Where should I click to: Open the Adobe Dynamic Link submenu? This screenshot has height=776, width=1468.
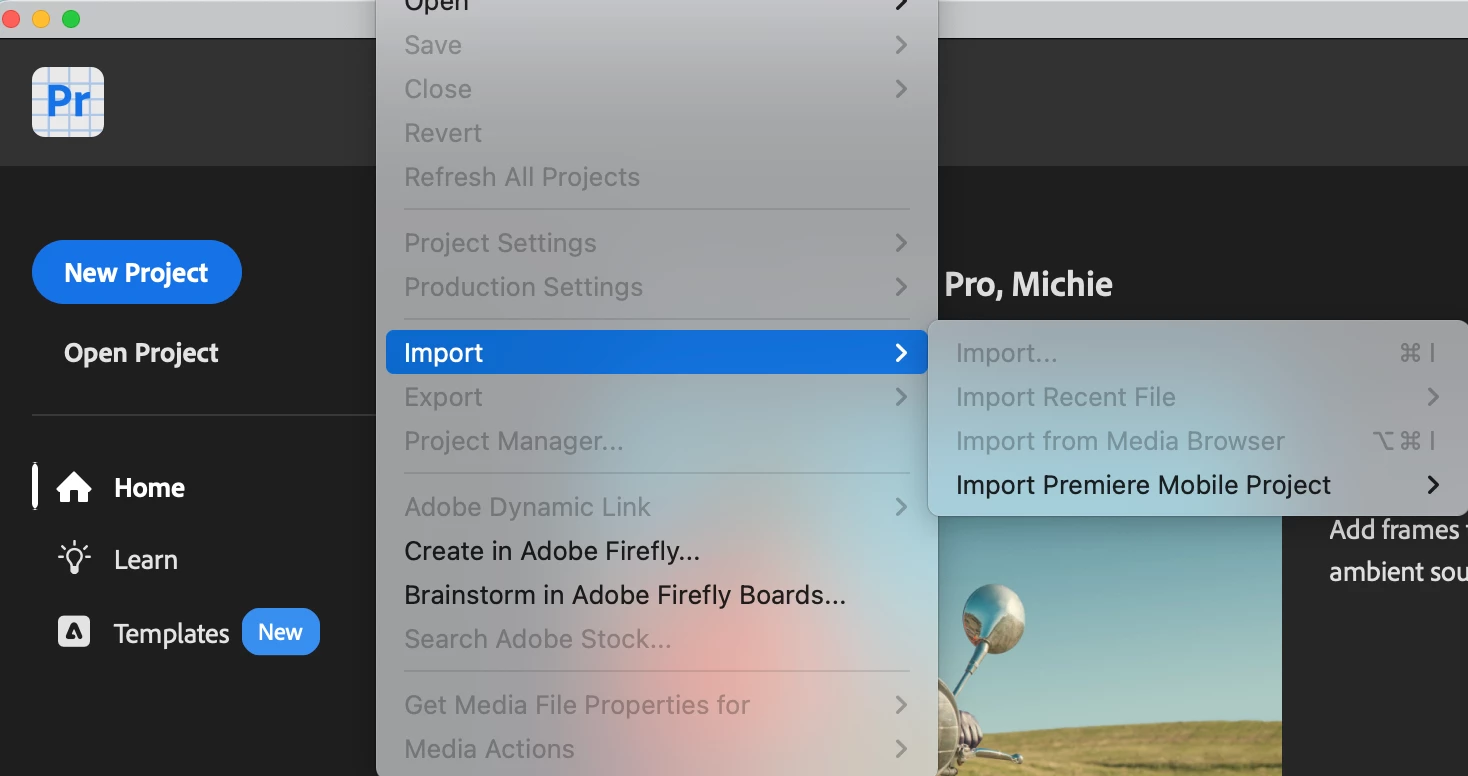[656, 507]
